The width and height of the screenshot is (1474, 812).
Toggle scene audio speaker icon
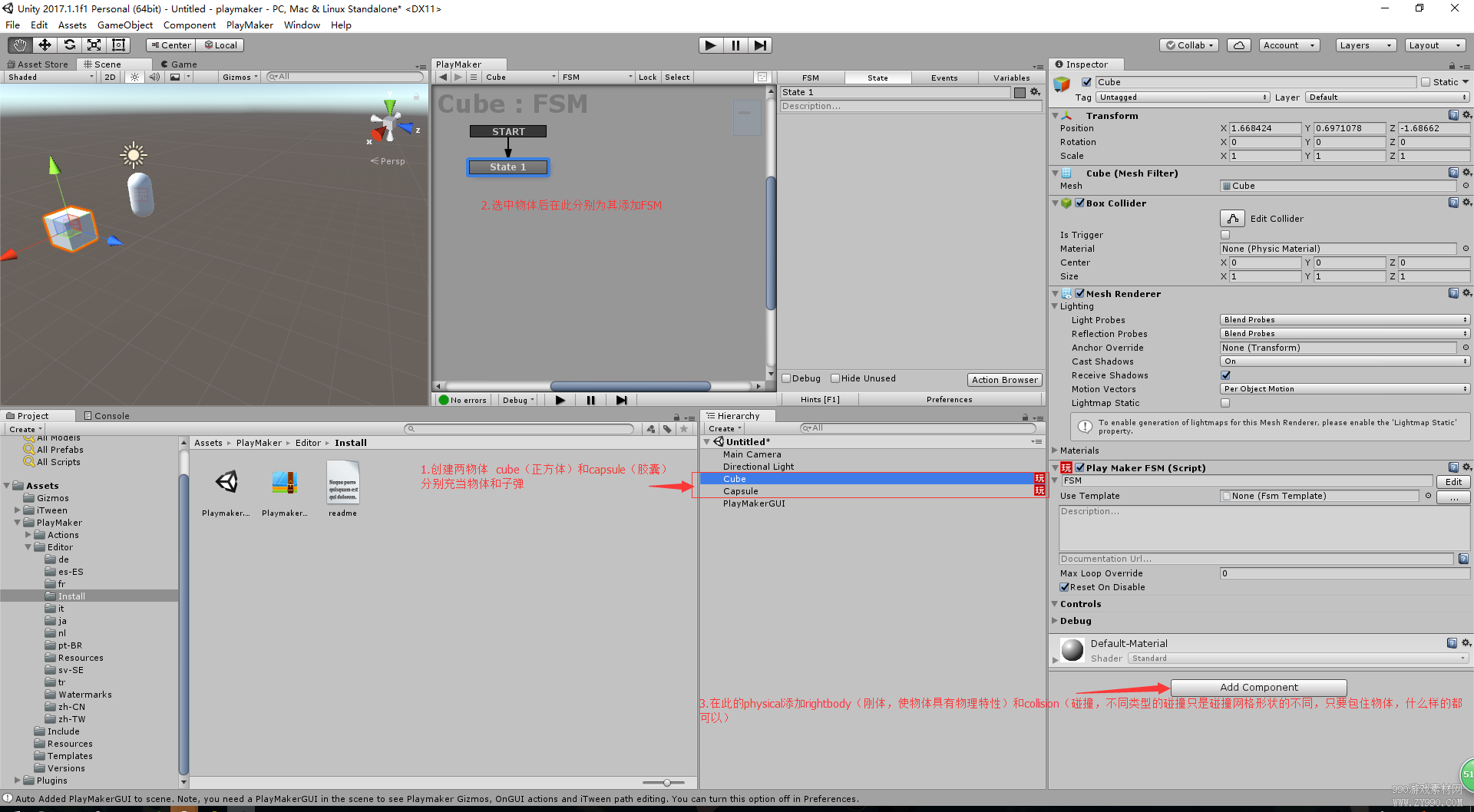[154, 77]
